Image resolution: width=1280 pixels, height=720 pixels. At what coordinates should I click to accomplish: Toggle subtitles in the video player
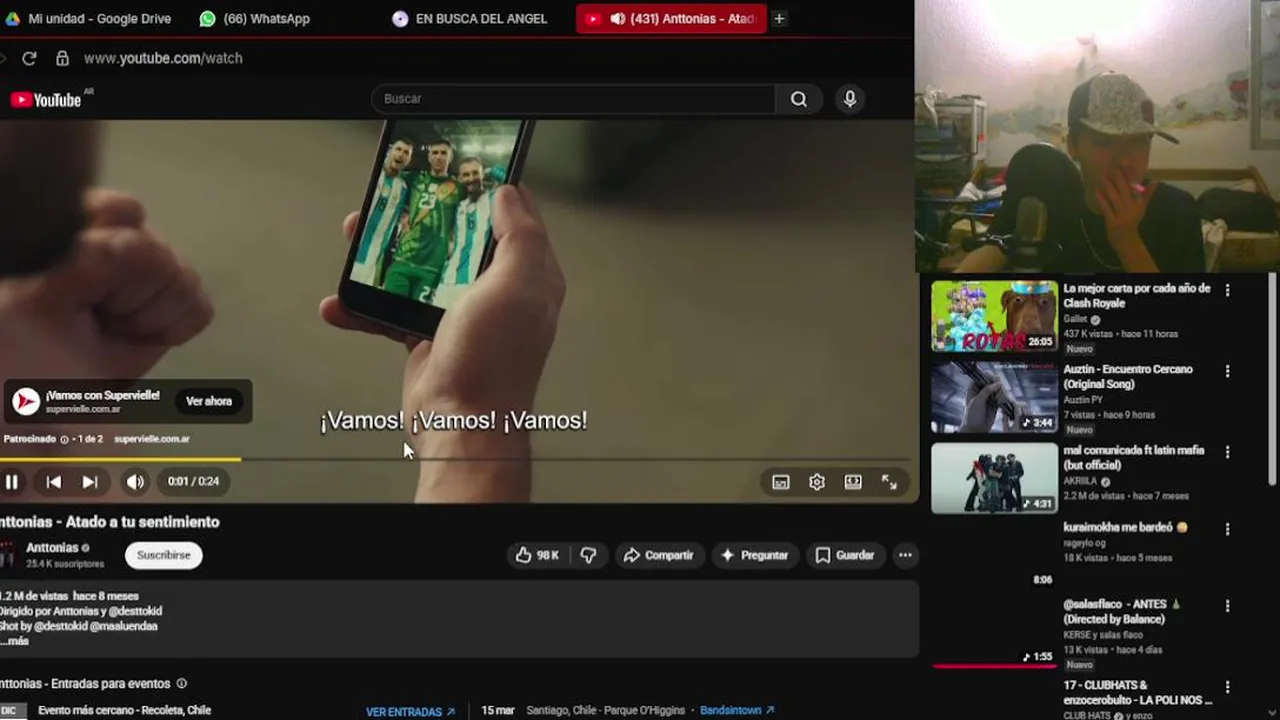pos(781,482)
